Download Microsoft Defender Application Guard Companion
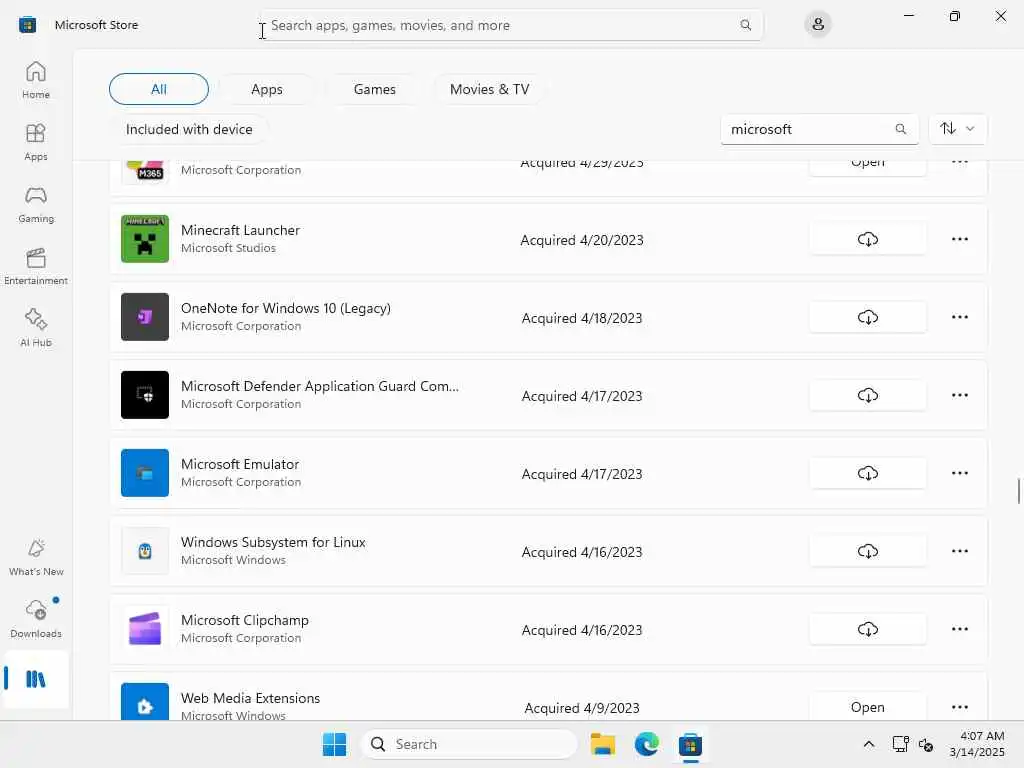Image resolution: width=1024 pixels, height=768 pixels. (867, 395)
